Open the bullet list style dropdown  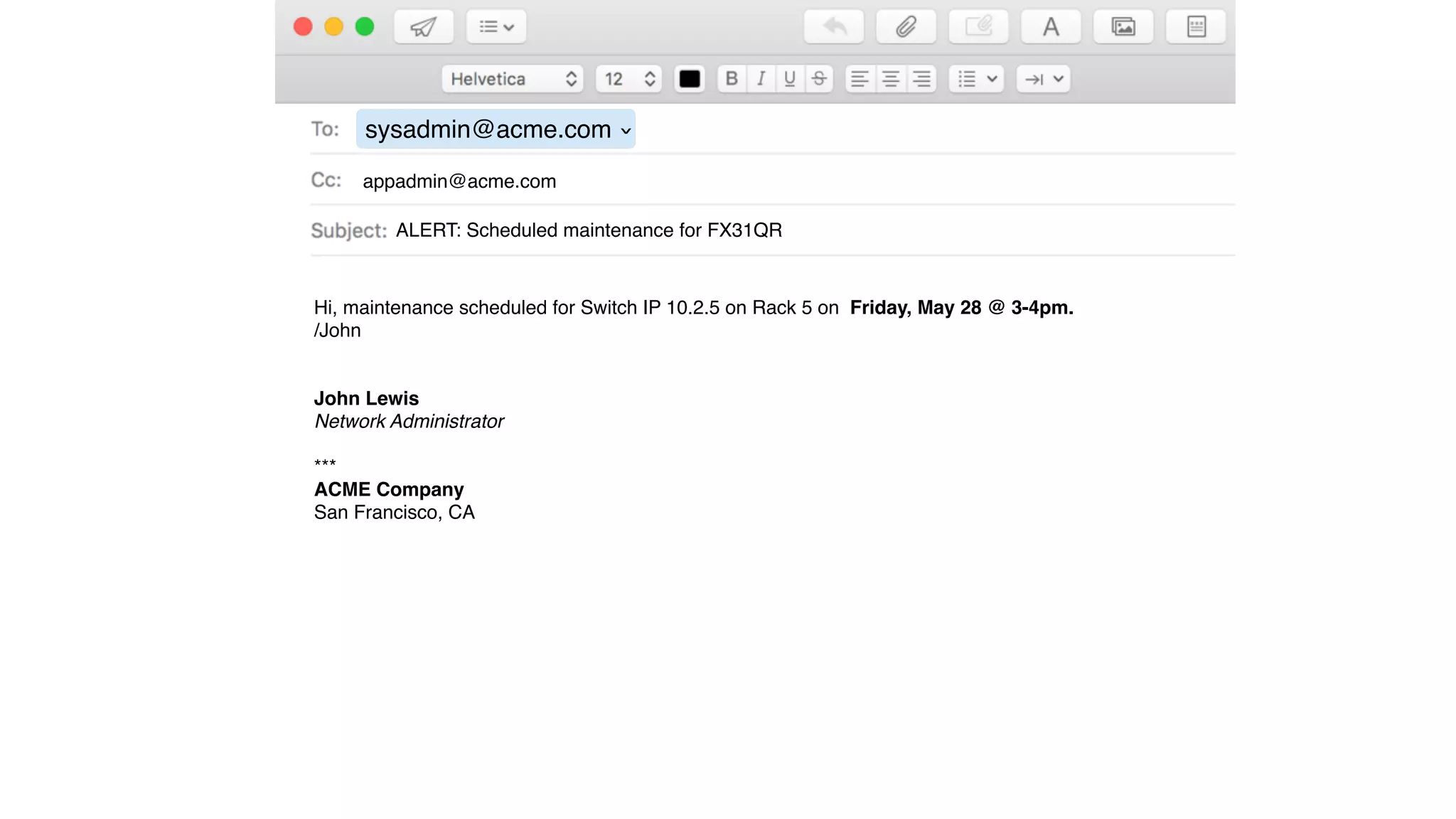click(x=977, y=79)
